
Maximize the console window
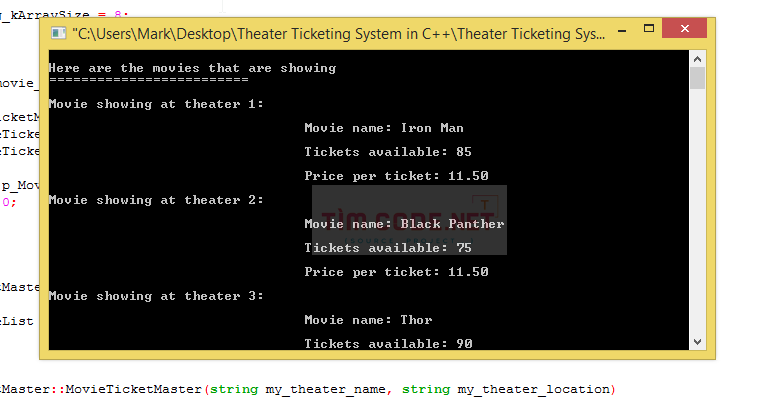649,28
